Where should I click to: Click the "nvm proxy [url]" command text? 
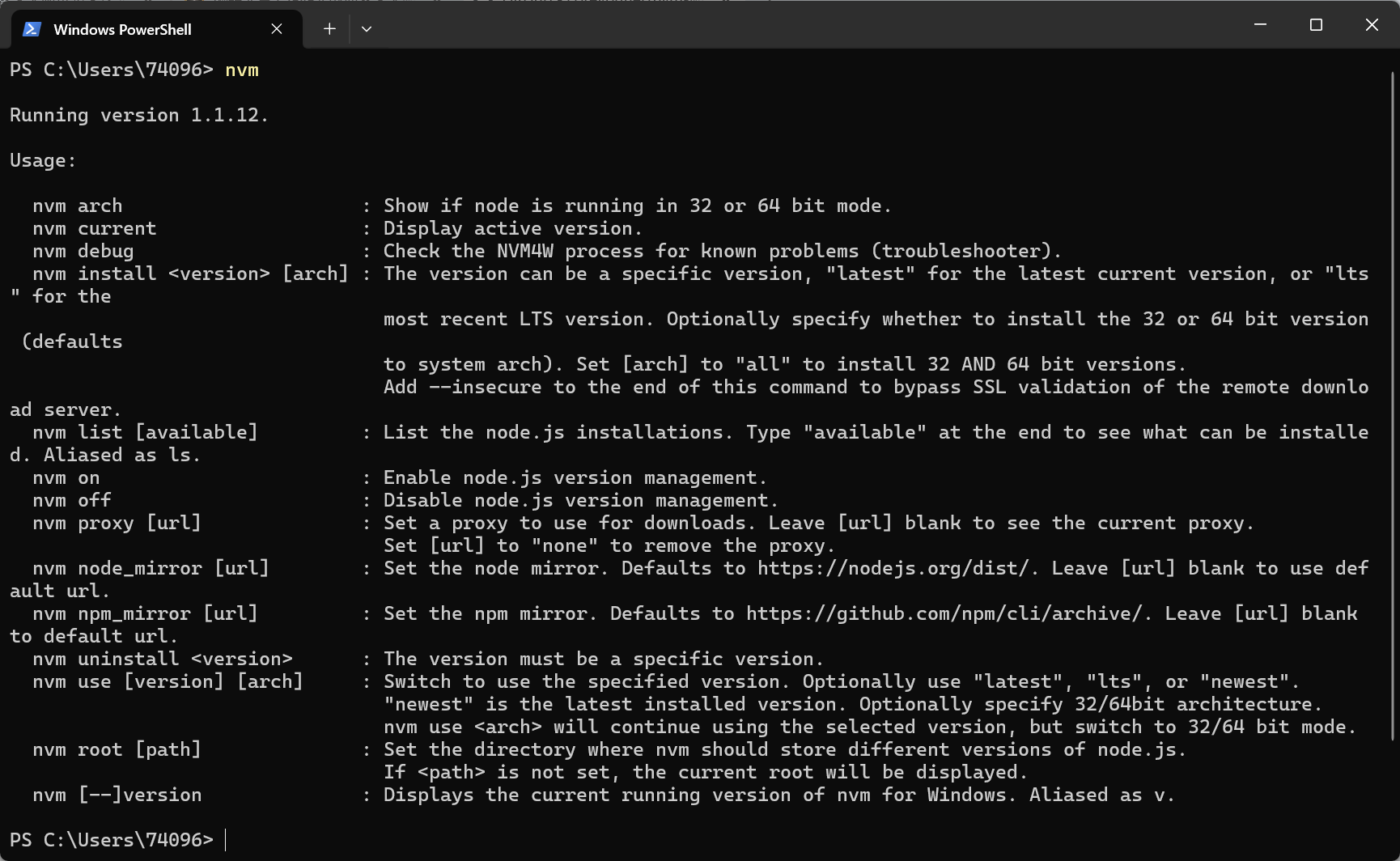pos(117,523)
